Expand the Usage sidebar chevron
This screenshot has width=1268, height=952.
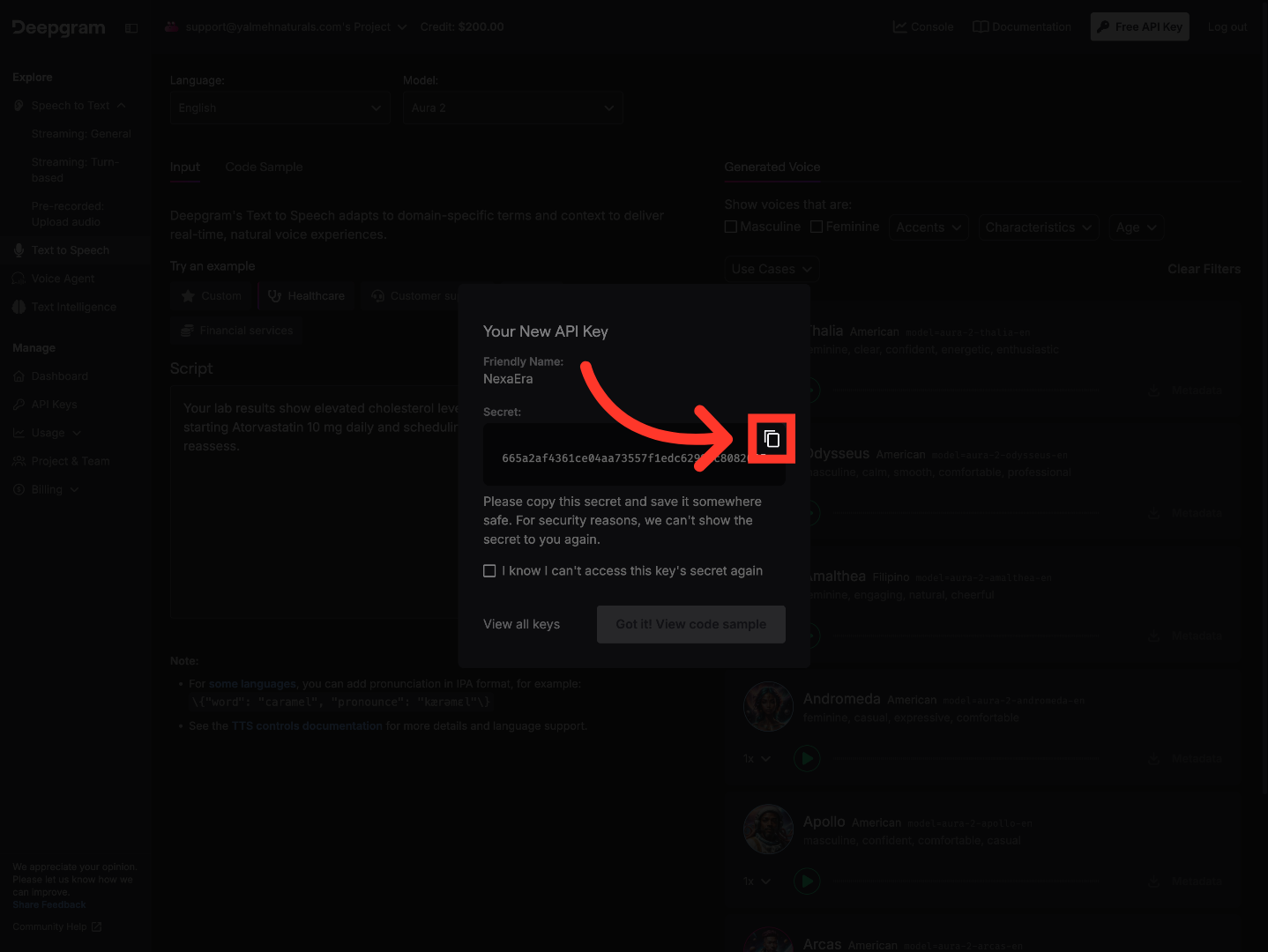(77, 433)
